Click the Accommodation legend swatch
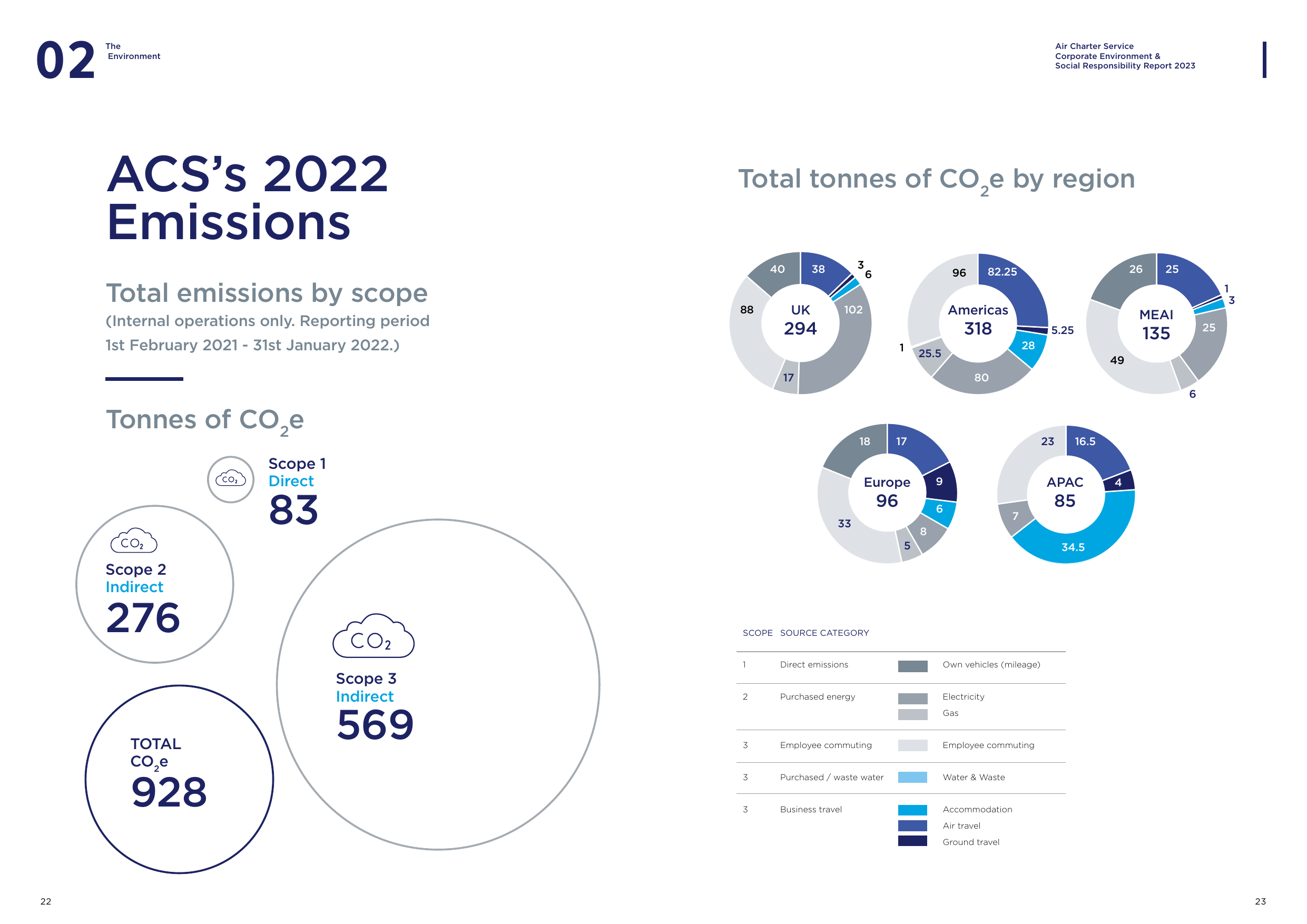 (912, 810)
